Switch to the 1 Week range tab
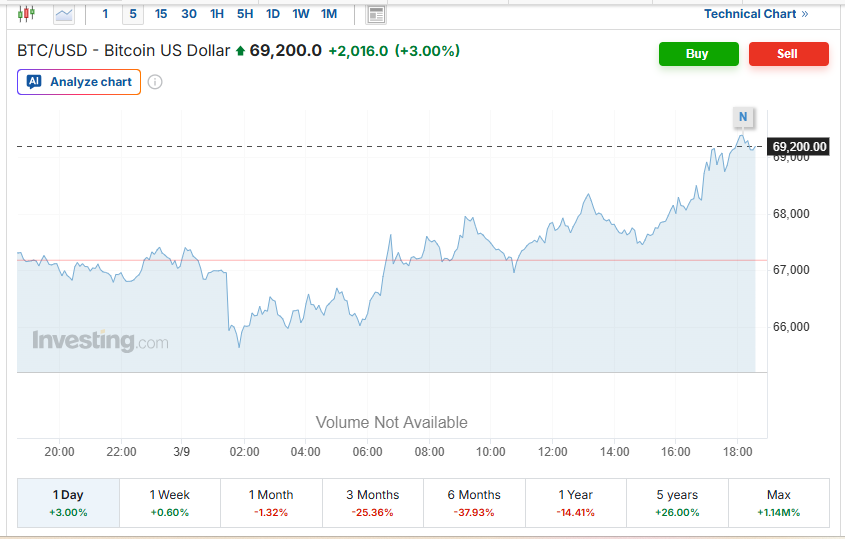 click(170, 502)
